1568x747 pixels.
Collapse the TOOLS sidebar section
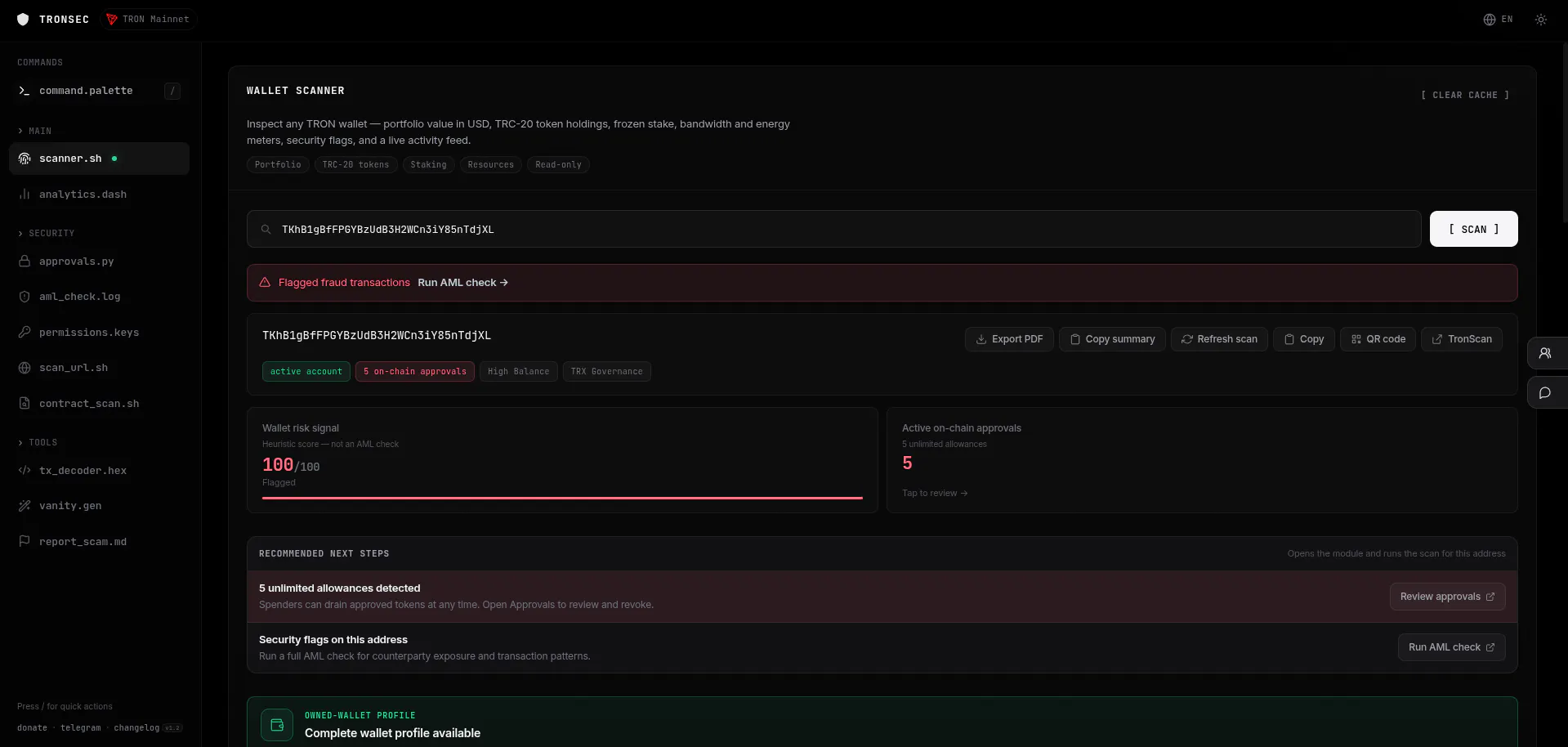point(38,443)
